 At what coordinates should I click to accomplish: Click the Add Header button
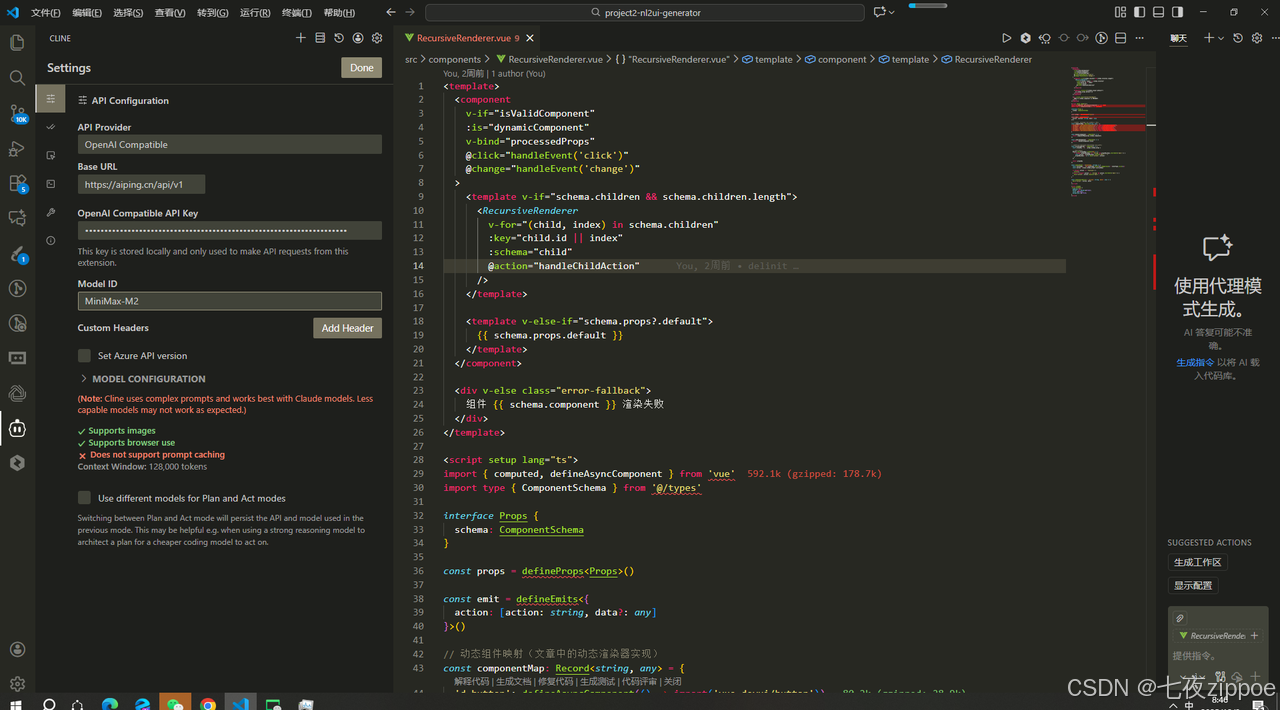click(x=347, y=328)
